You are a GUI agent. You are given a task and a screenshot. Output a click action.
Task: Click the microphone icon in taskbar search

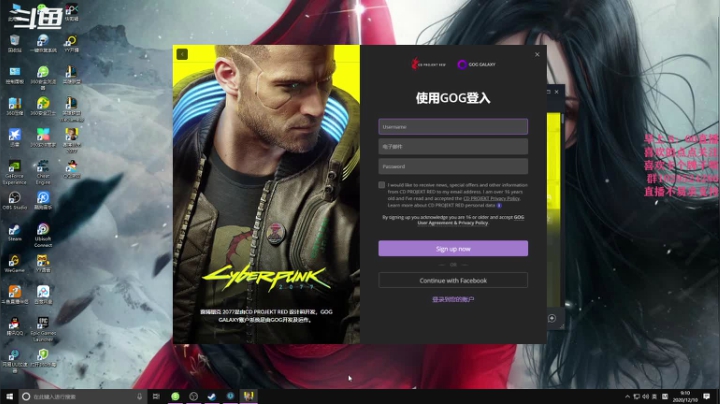point(140,396)
